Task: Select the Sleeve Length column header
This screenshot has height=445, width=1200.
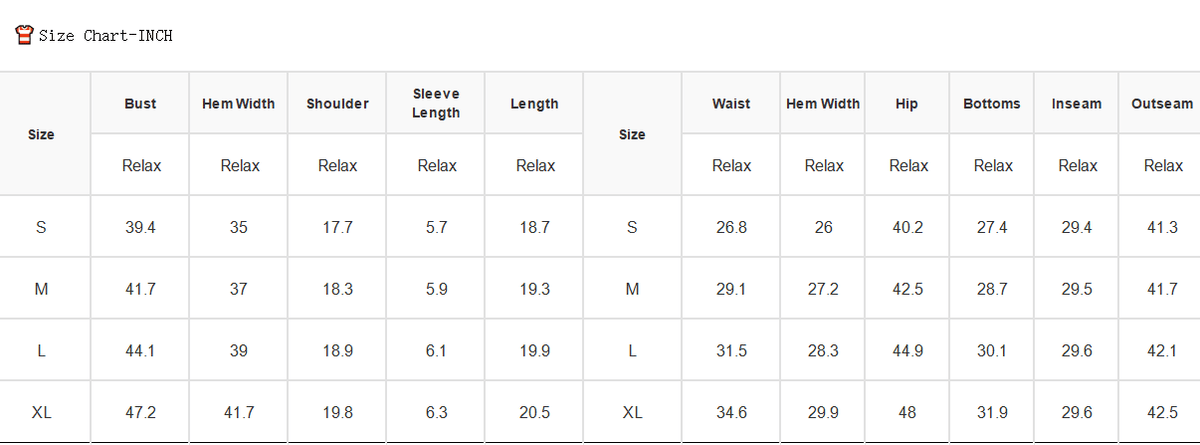Action: point(436,103)
